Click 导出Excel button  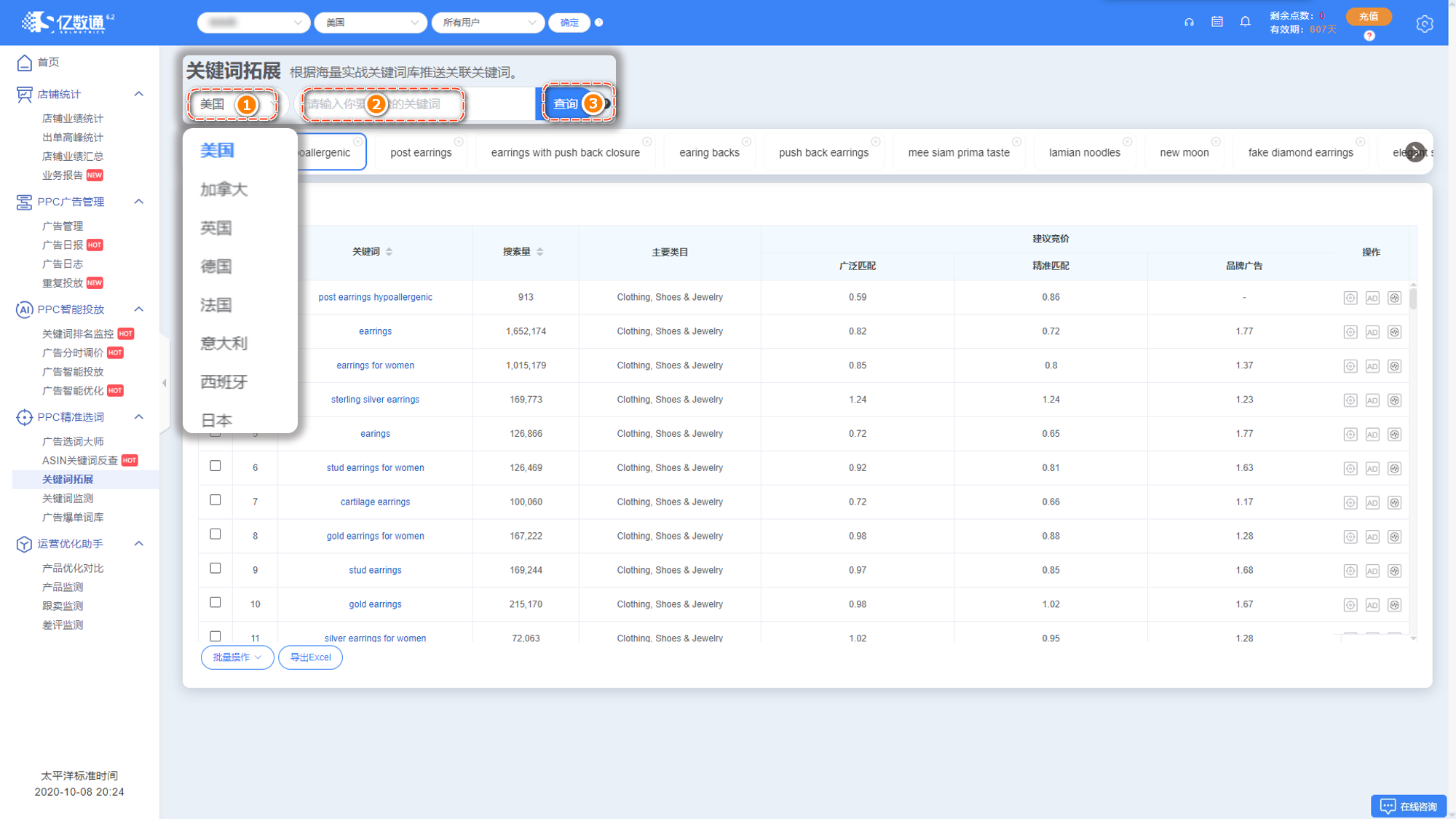coord(311,657)
